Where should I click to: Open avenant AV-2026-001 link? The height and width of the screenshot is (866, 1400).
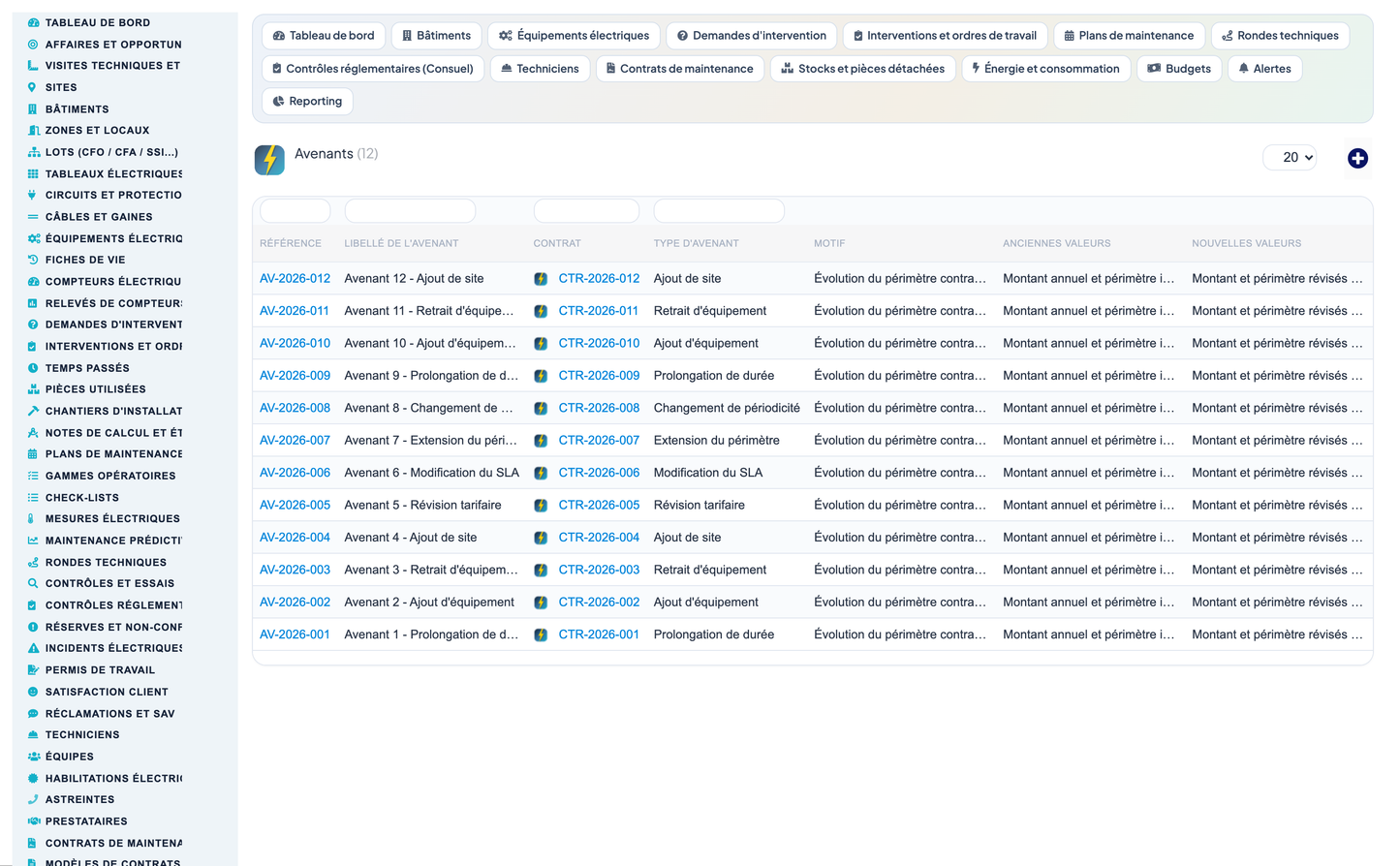(x=295, y=635)
